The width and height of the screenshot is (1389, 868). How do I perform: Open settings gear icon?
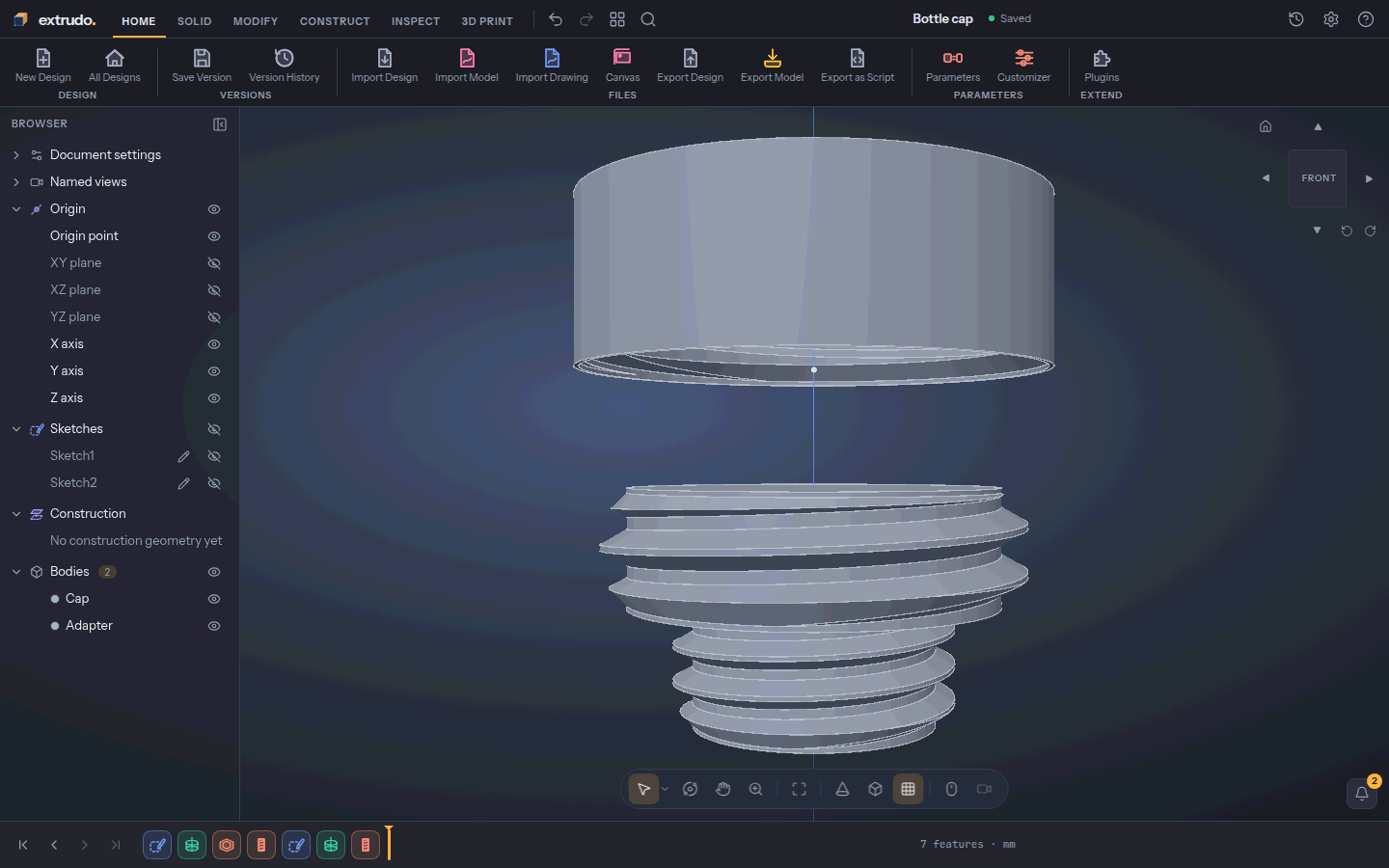(x=1331, y=19)
